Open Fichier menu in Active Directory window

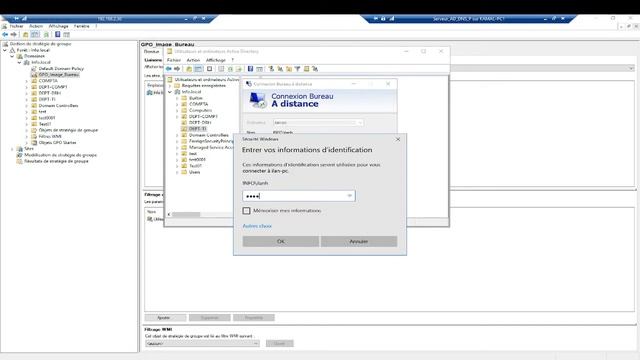[x=173, y=60]
